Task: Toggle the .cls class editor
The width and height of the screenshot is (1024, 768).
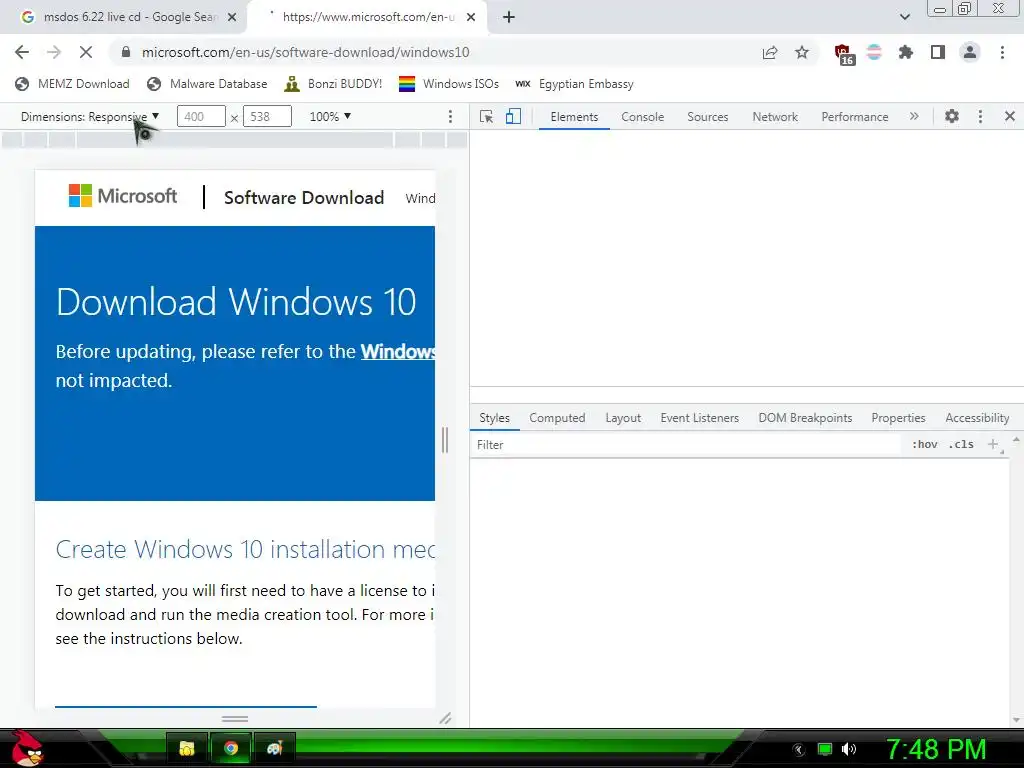Action: tap(961, 445)
